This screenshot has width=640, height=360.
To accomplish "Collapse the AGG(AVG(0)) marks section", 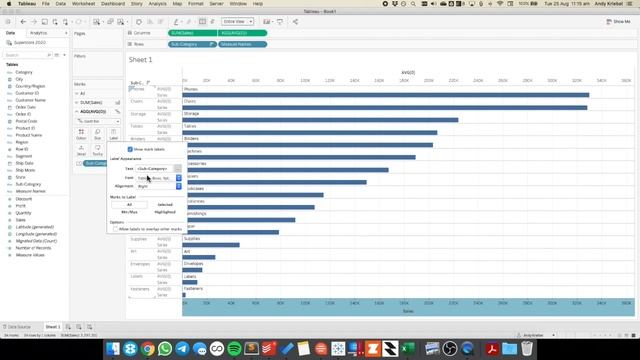I will pos(77,111).
